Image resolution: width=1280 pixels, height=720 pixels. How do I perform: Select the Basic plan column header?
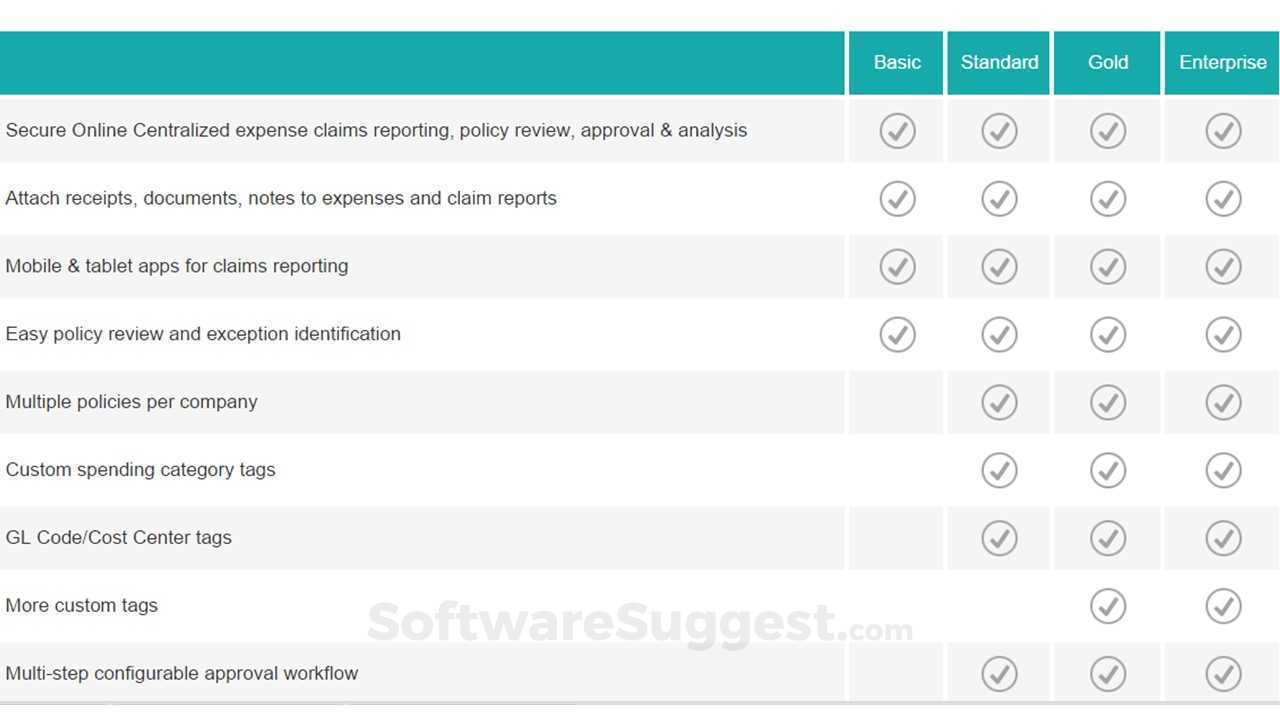(896, 62)
